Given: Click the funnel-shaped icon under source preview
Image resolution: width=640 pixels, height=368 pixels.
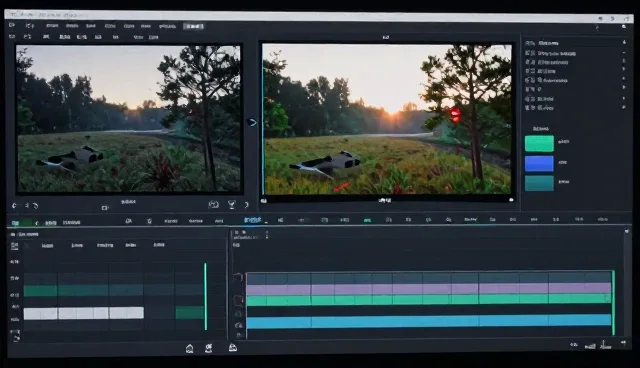Looking at the screenshot, I should (x=231, y=204).
